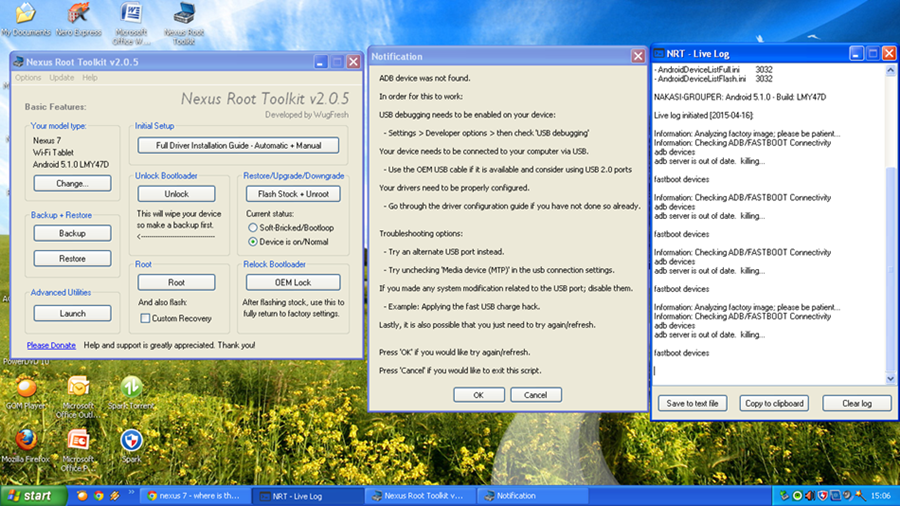Open Mozilla Firefox desktop icon
This screenshot has width=900, height=506.
pos(26,446)
